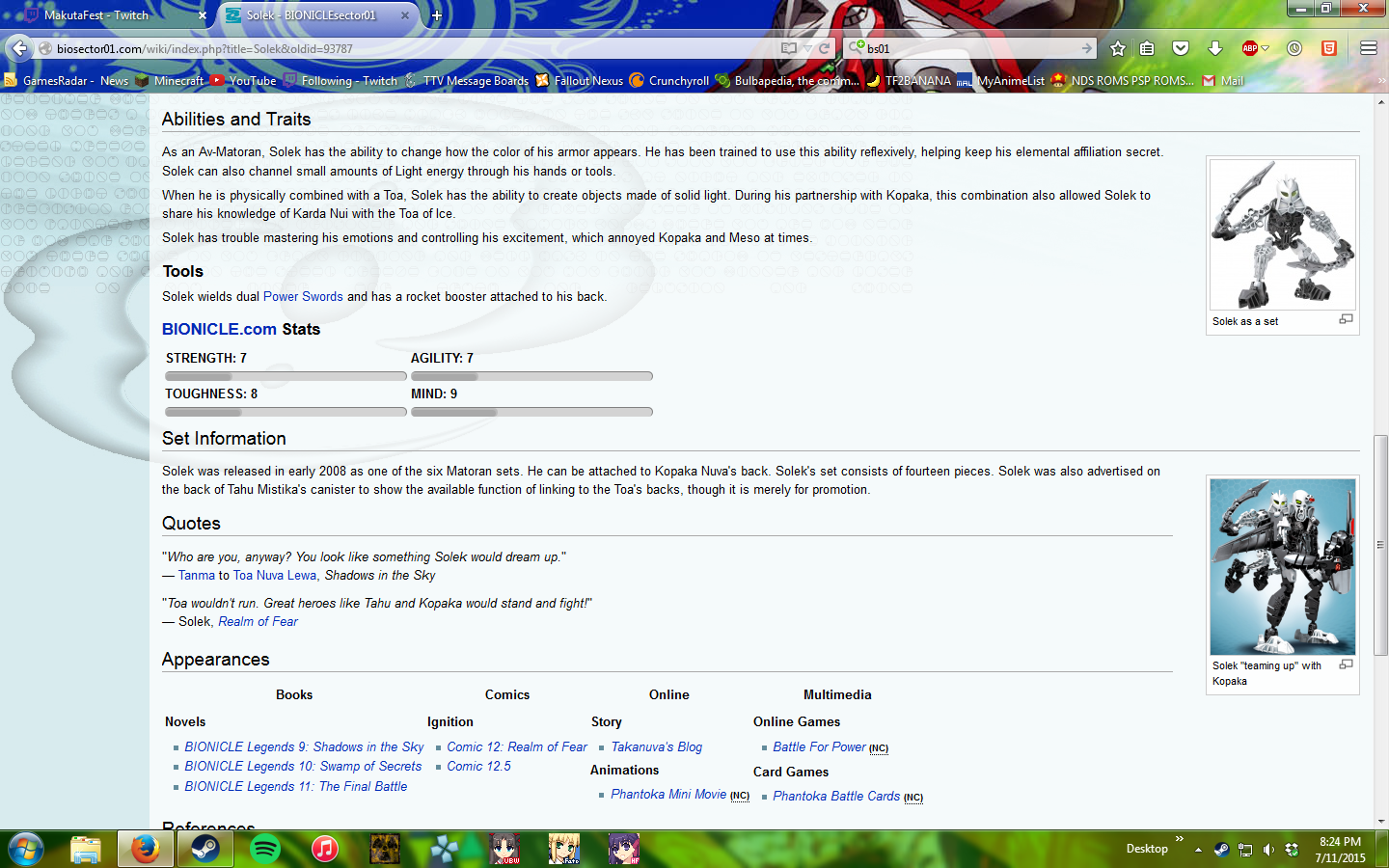This screenshot has width=1389, height=868.
Task: Open Takanuva's Blog link
Action: pos(656,746)
